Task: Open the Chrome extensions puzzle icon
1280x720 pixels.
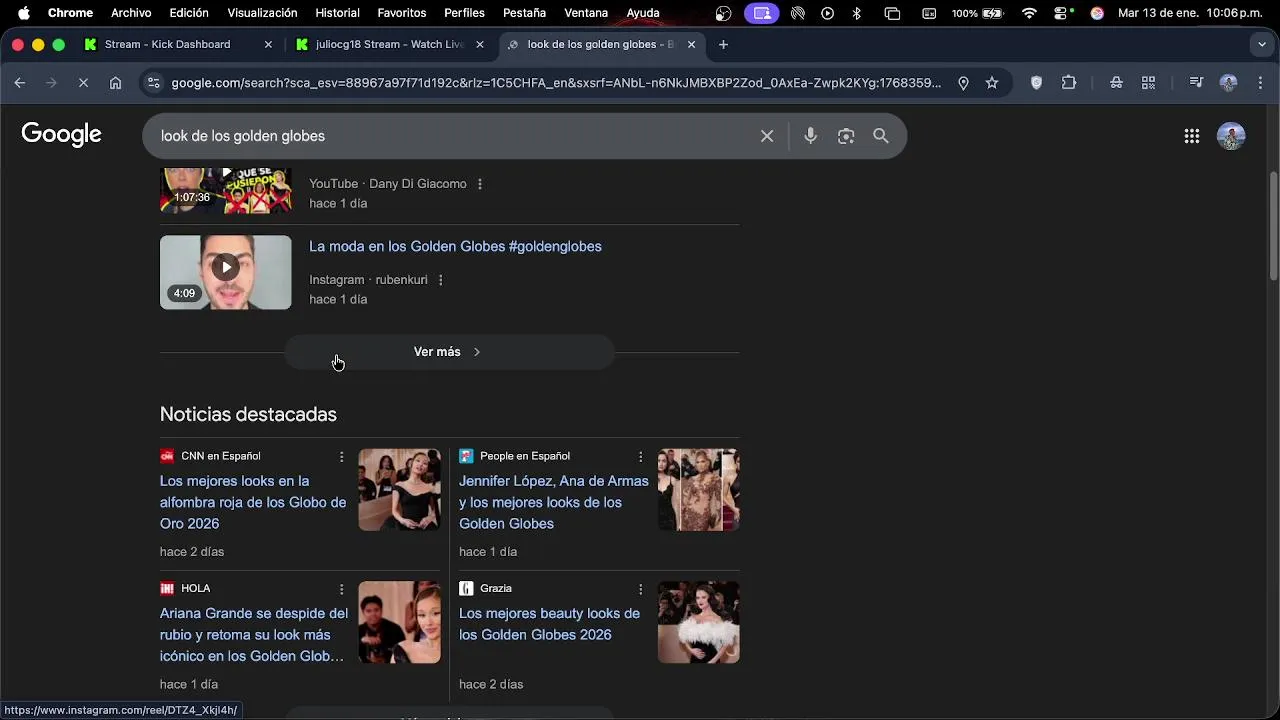Action: (x=1069, y=83)
